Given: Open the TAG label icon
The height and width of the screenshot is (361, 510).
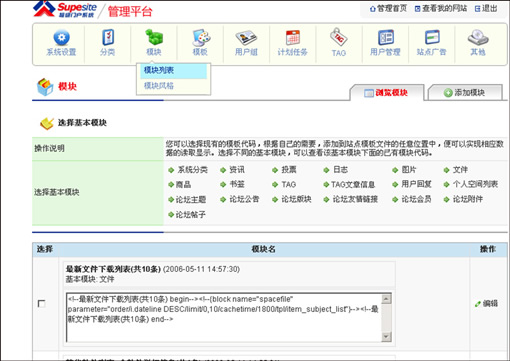Looking at the screenshot, I should pos(339,37).
